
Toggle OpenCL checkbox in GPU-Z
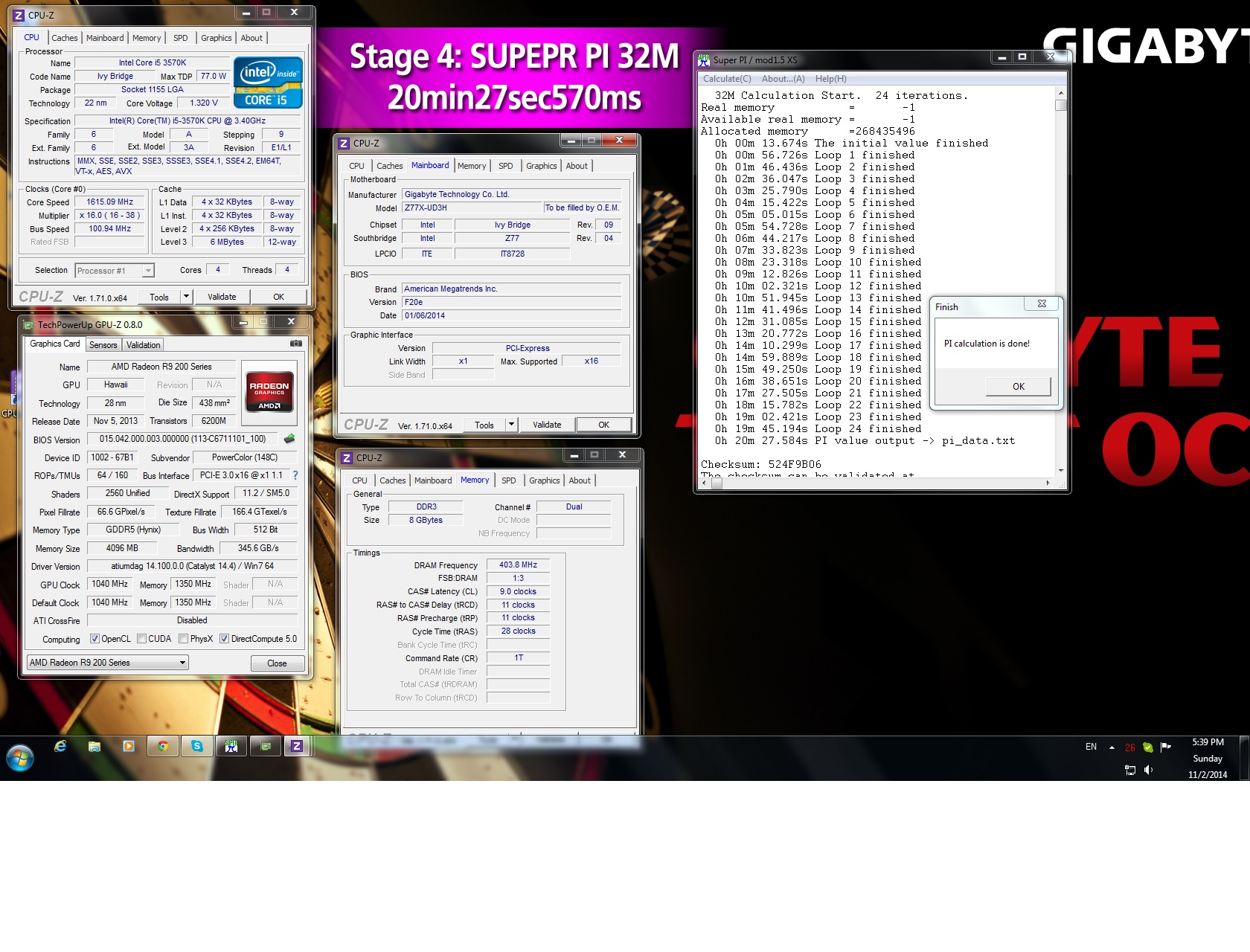tap(94, 639)
